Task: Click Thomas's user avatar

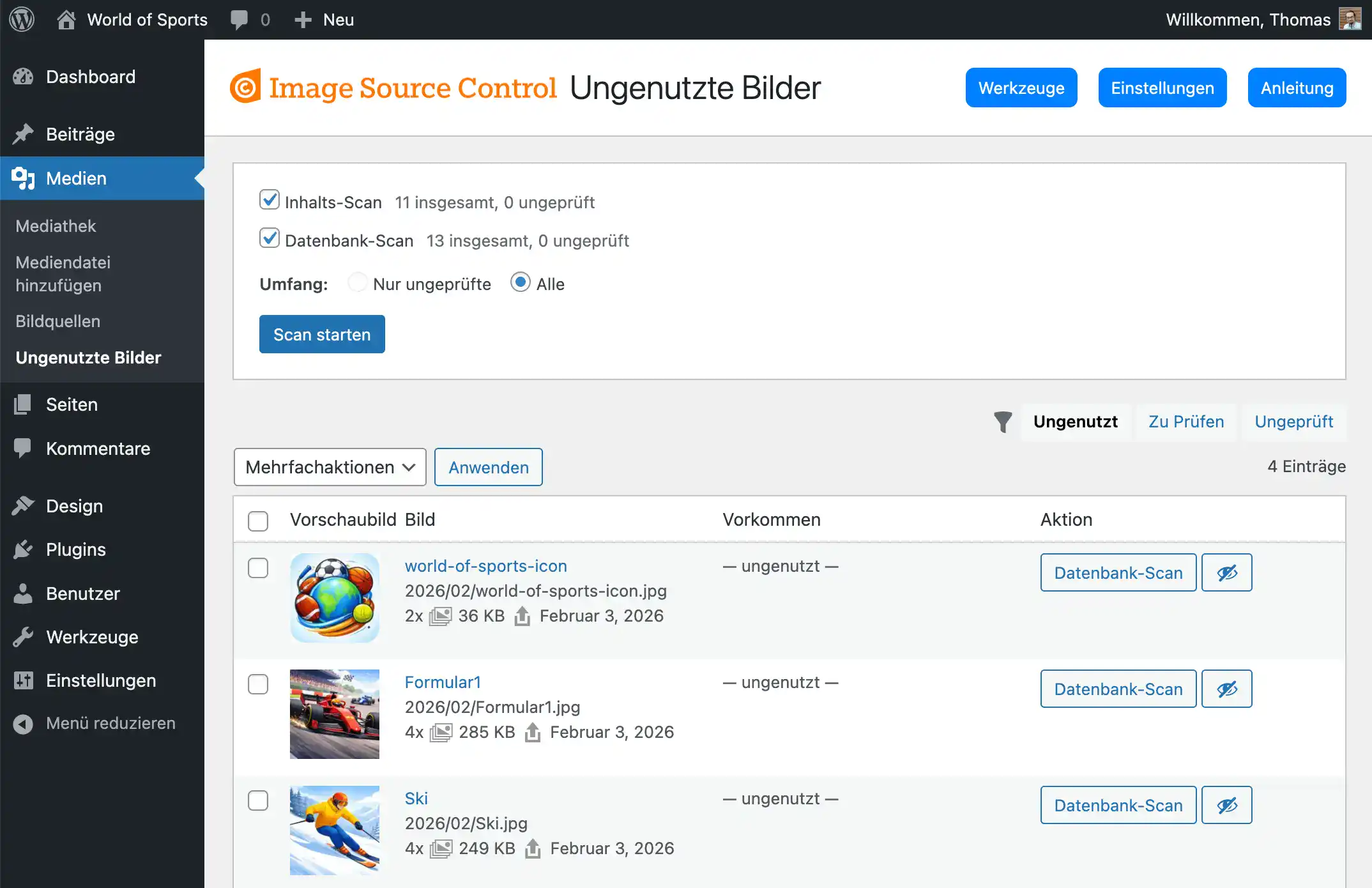Action: [x=1350, y=19]
